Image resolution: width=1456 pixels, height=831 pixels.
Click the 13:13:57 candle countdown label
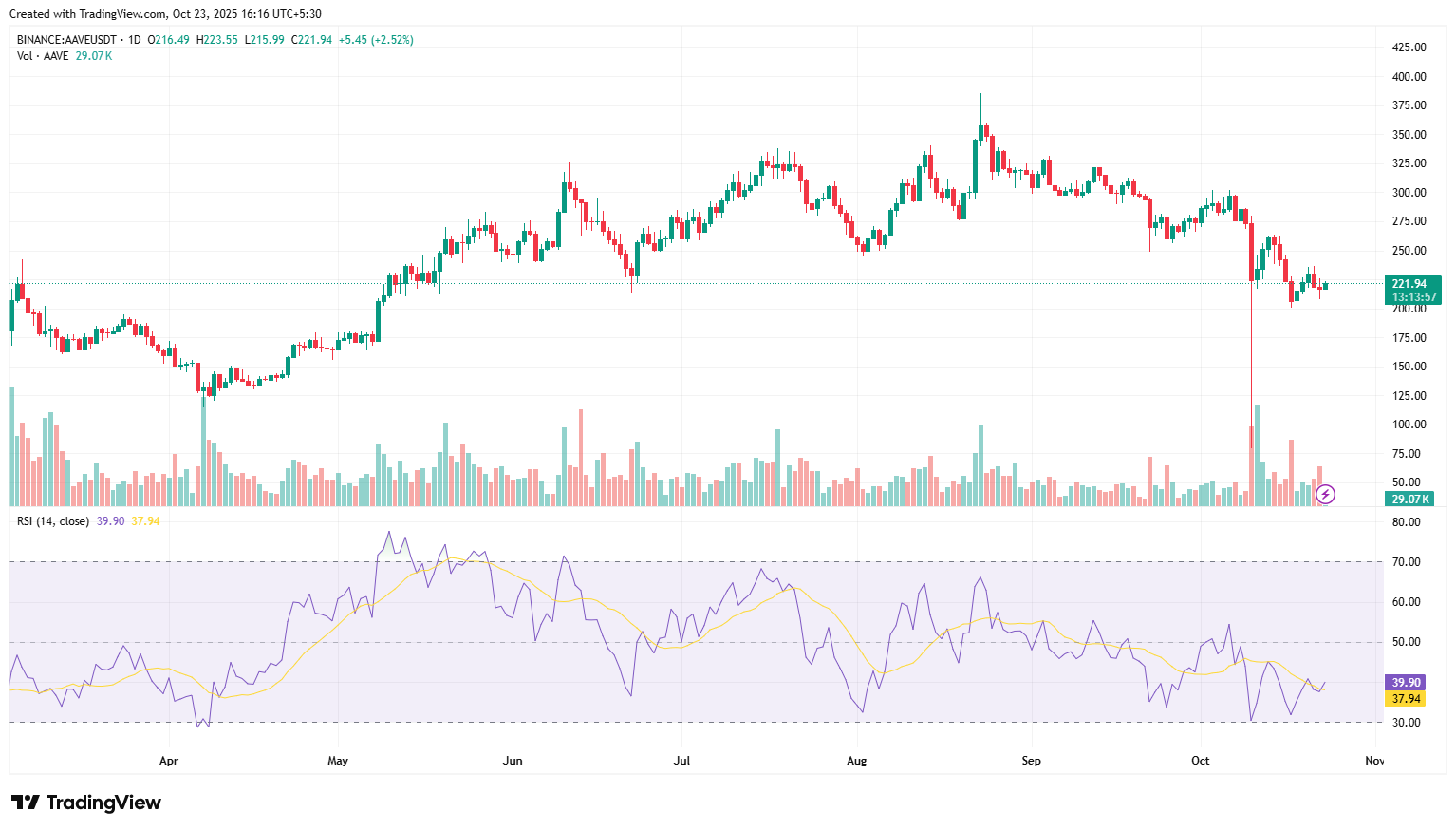coord(1413,297)
